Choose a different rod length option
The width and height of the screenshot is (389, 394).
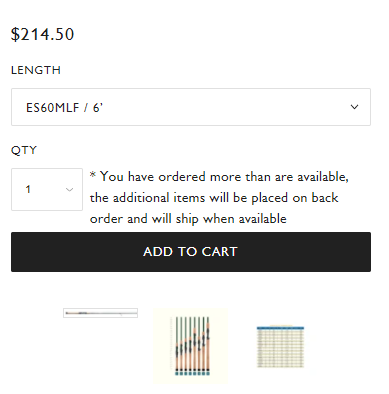pyautogui.click(x=191, y=107)
